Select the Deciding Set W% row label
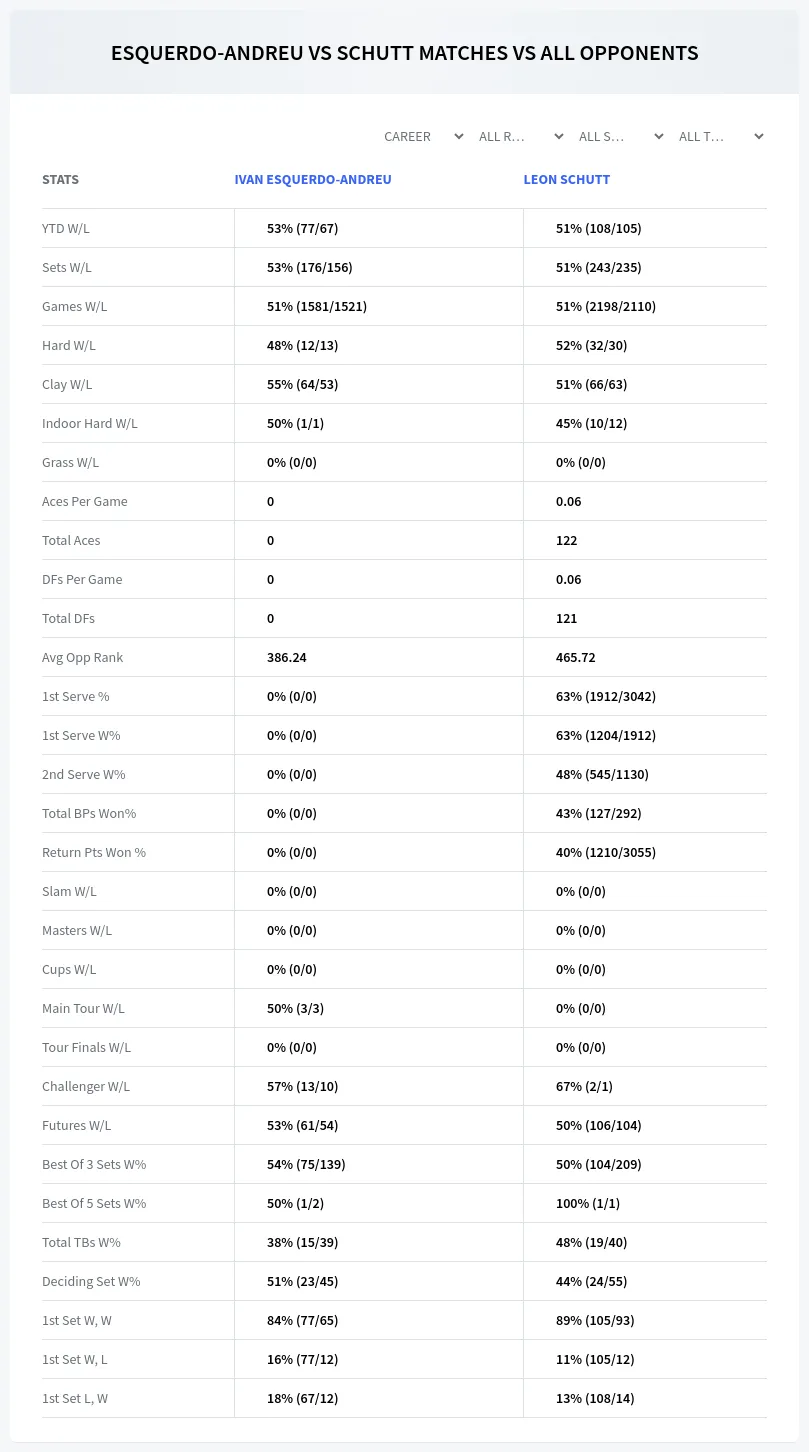 pos(91,1281)
